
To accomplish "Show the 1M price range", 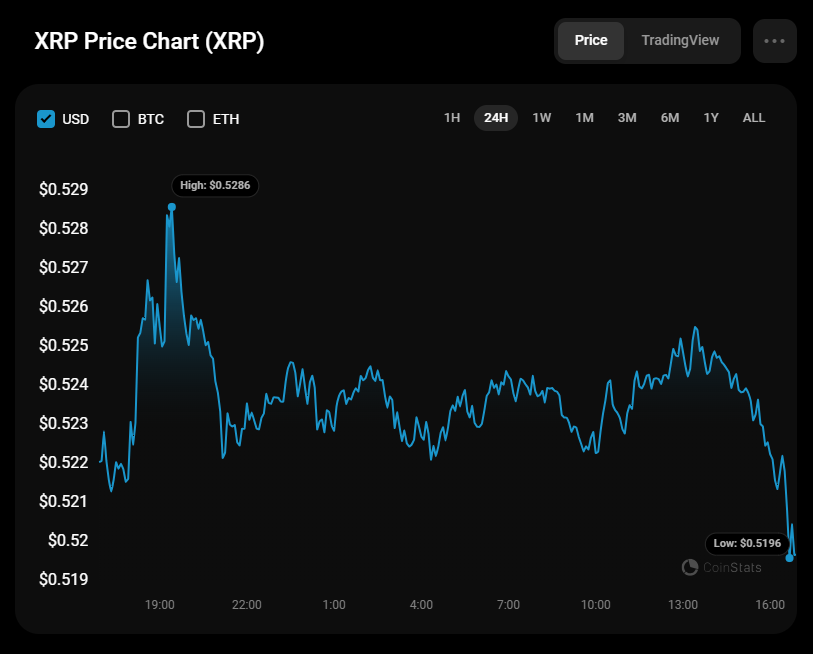I will click(x=585, y=118).
